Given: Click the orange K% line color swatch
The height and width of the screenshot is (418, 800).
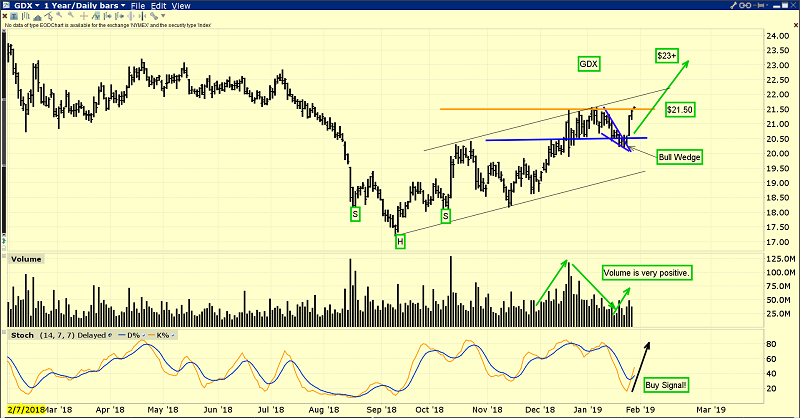Looking at the screenshot, I should click(151, 335).
